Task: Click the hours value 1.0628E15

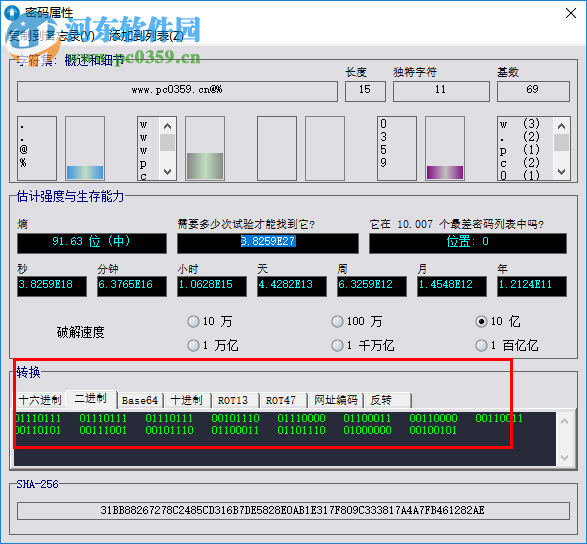Action: point(212,286)
